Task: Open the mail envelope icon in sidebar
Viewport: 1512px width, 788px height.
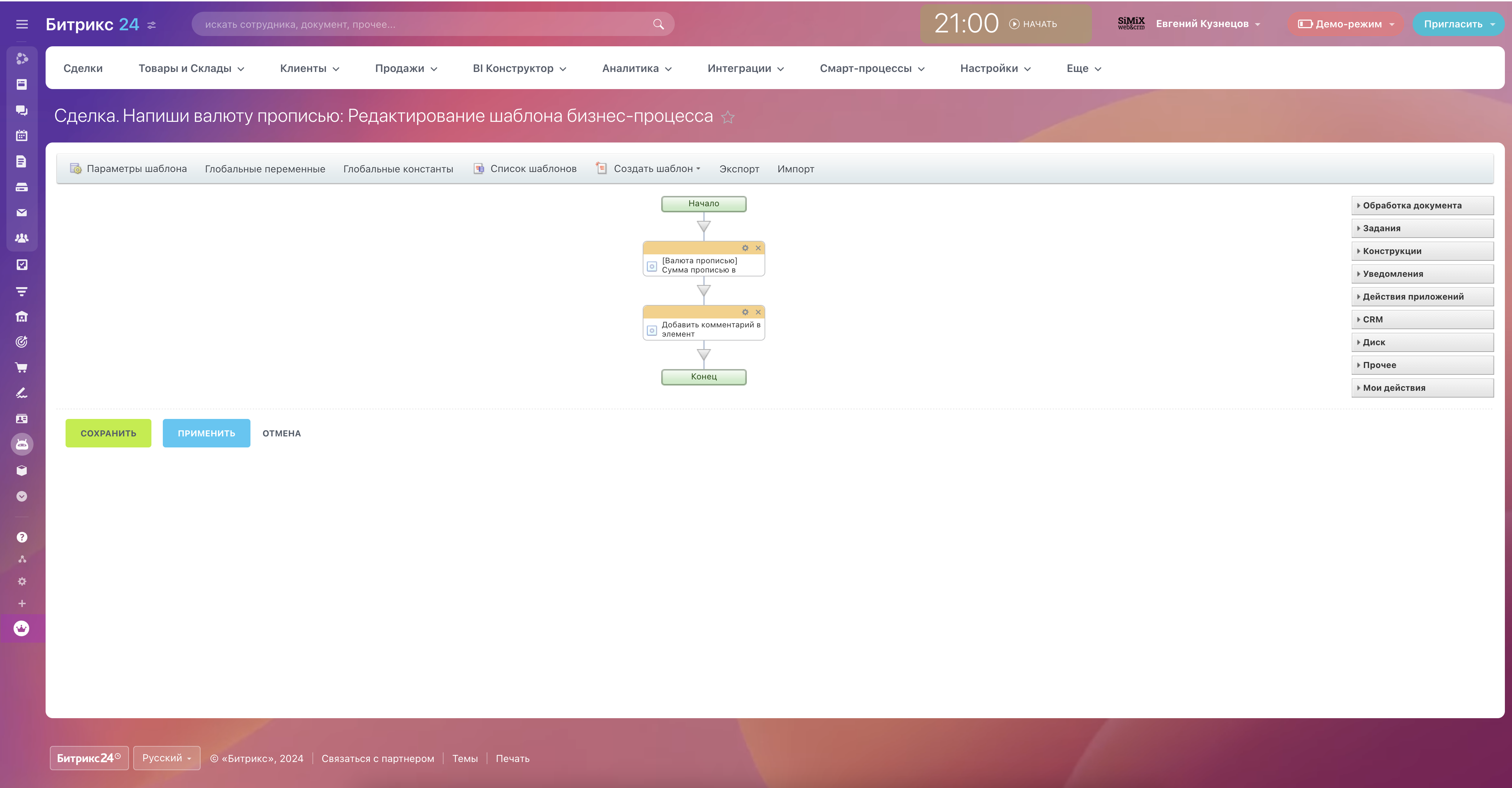Action: pyautogui.click(x=22, y=212)
